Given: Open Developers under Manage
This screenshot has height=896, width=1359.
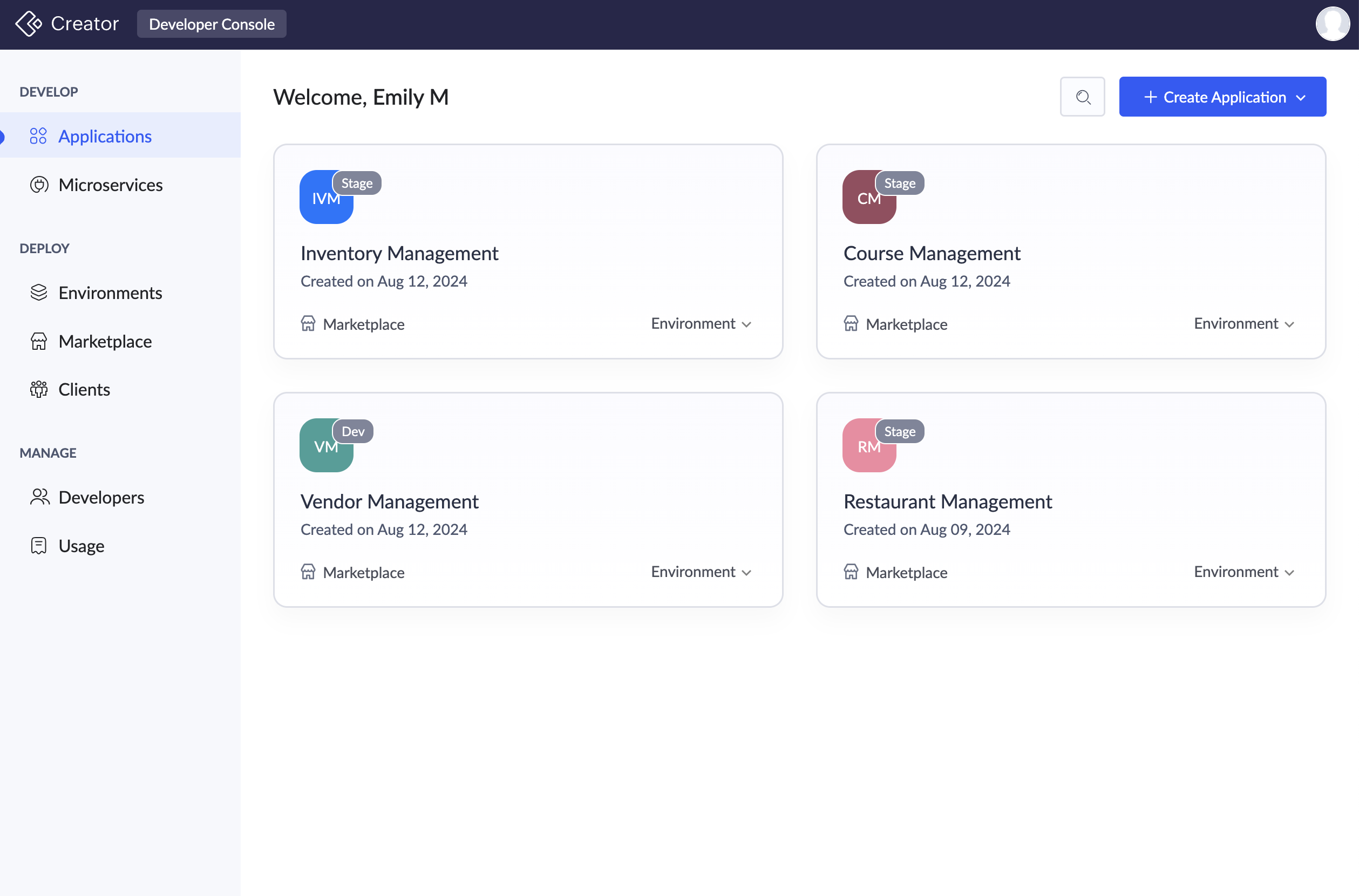Looking at the screenshot, I should click(x=101, y=498).
